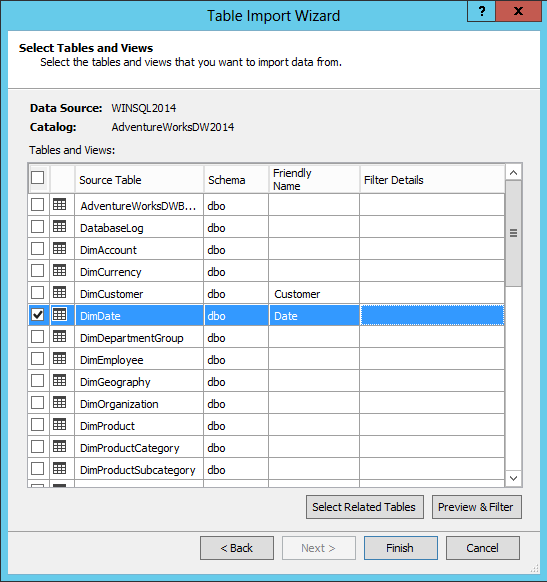Image resolution: width=547 pixels, height=582 pixels.
Task: Open help with the question mark icon
Action: (481, 11)
